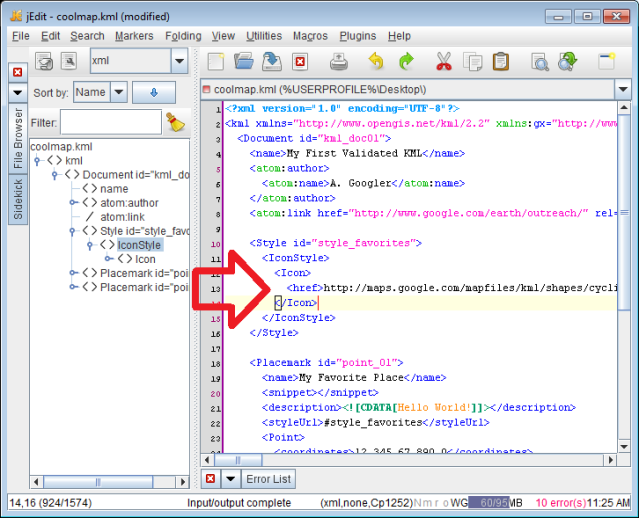
Task: Click the editor vertical scrollbar down arrow
Action: pyautogui.click(x=624, y=447)
